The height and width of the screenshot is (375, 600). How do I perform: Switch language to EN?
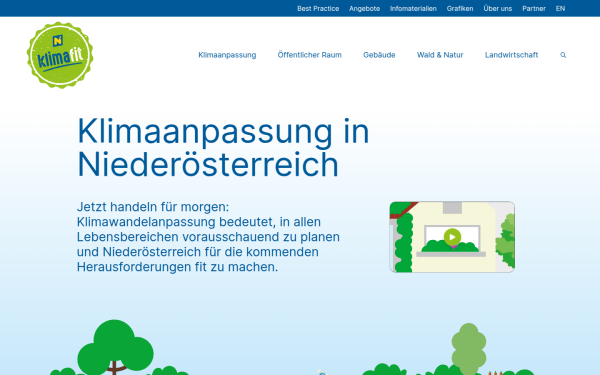click(560, 8)
